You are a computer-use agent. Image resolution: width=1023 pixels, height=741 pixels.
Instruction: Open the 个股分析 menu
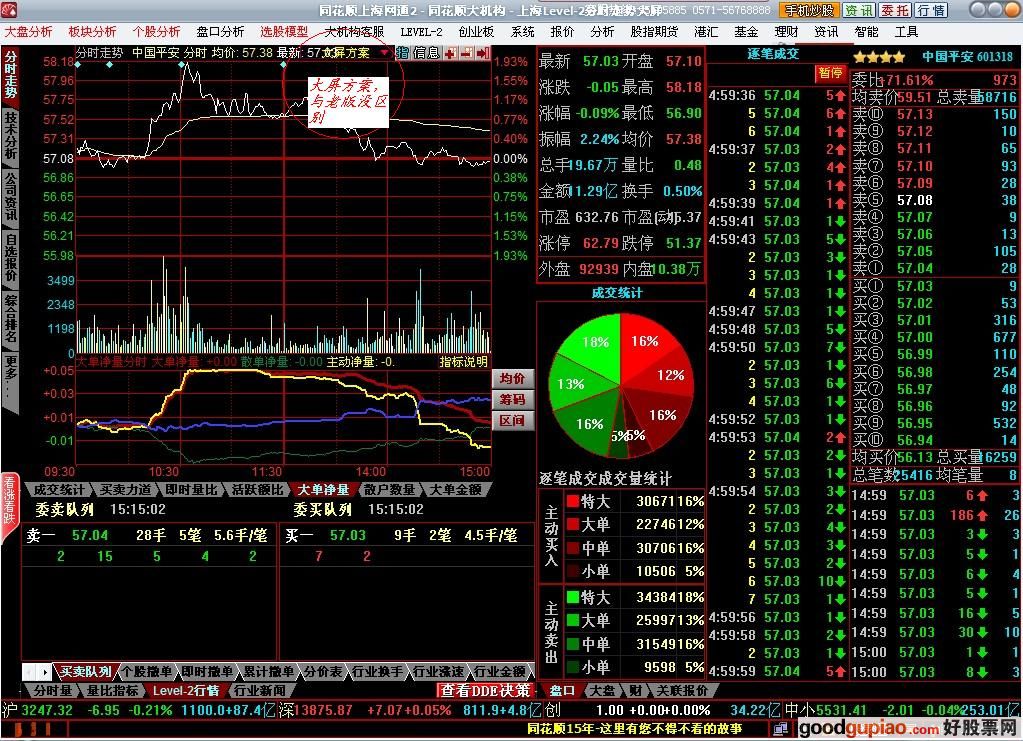tap(156, 31)
